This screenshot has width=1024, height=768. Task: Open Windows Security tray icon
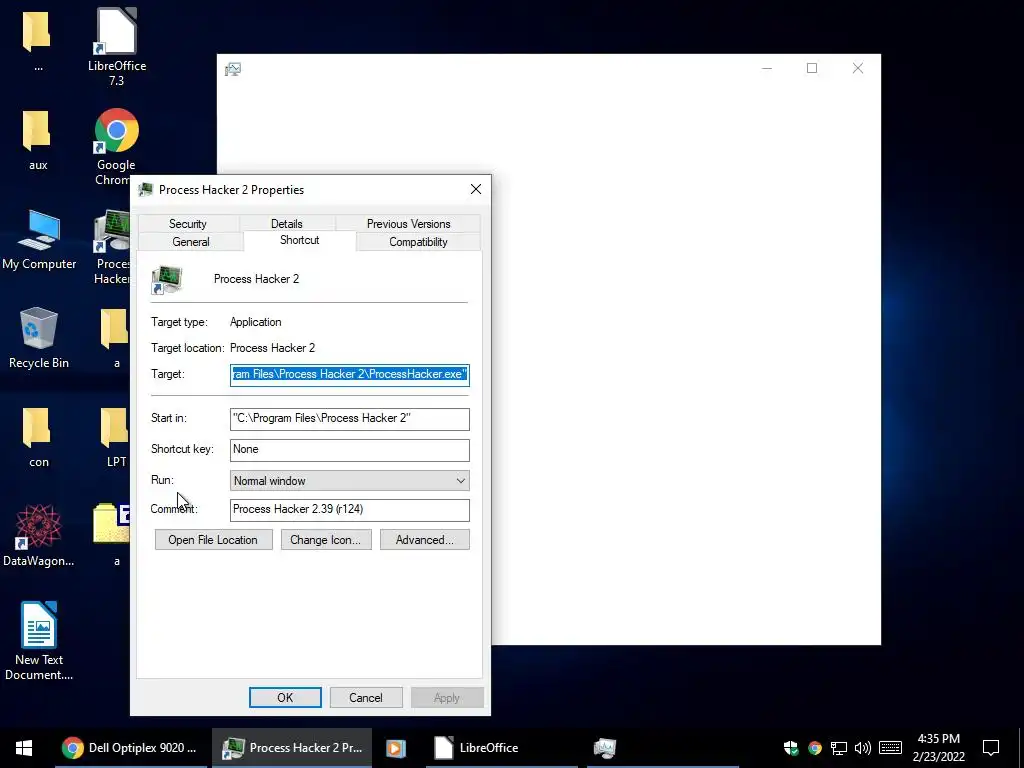click(791, 748)
